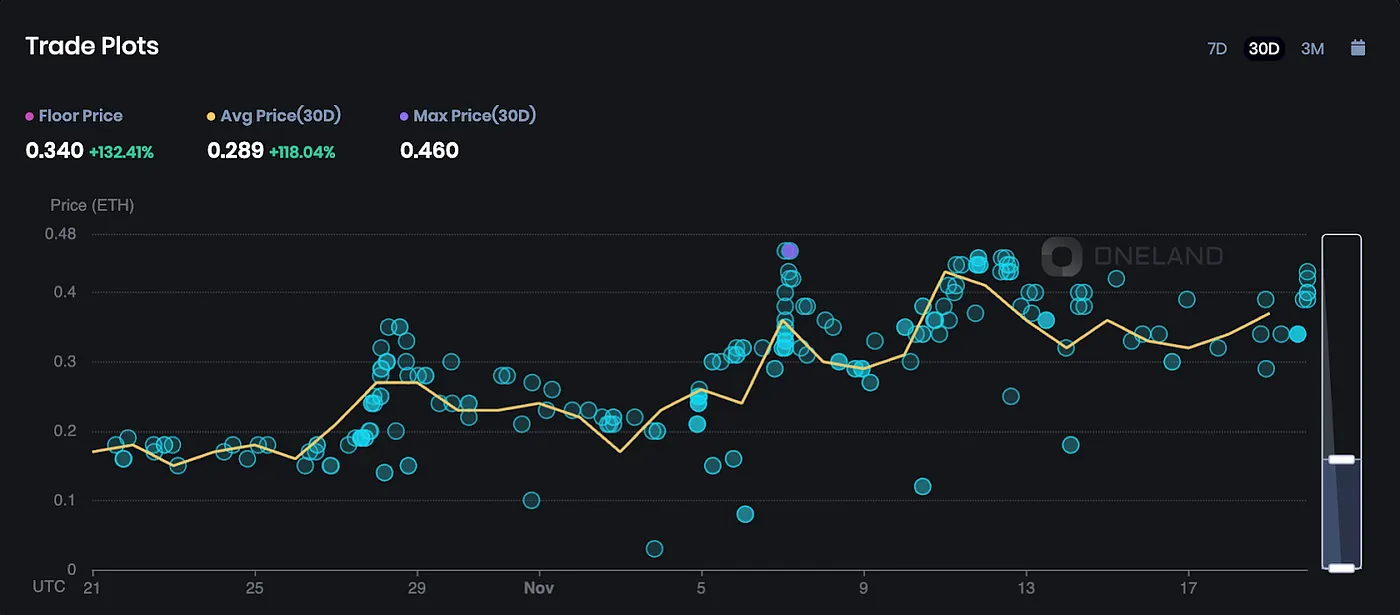Switch to the 30D time range

tap(1264, 48)
